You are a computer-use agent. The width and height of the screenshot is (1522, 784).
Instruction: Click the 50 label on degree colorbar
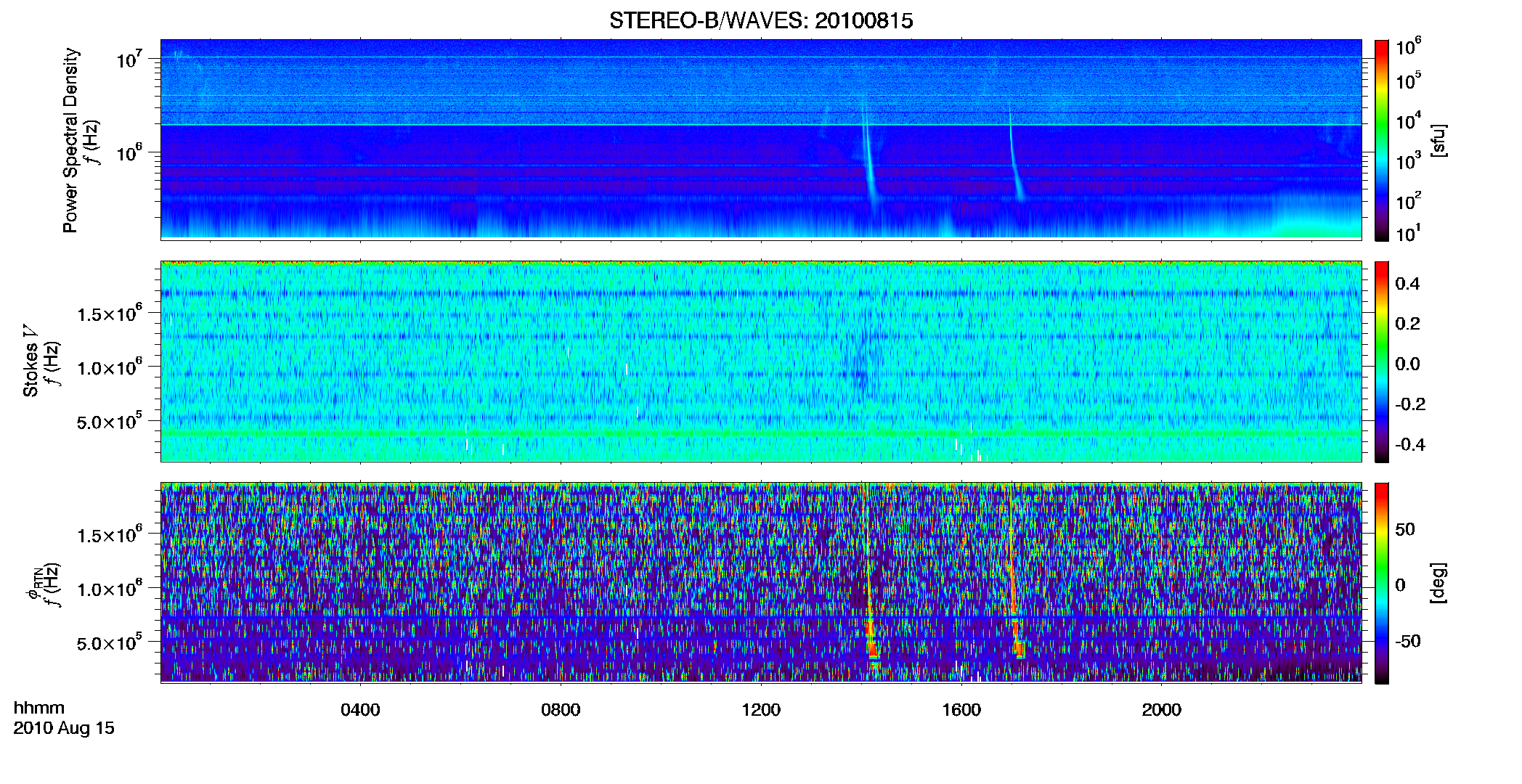pos(1405,529)
